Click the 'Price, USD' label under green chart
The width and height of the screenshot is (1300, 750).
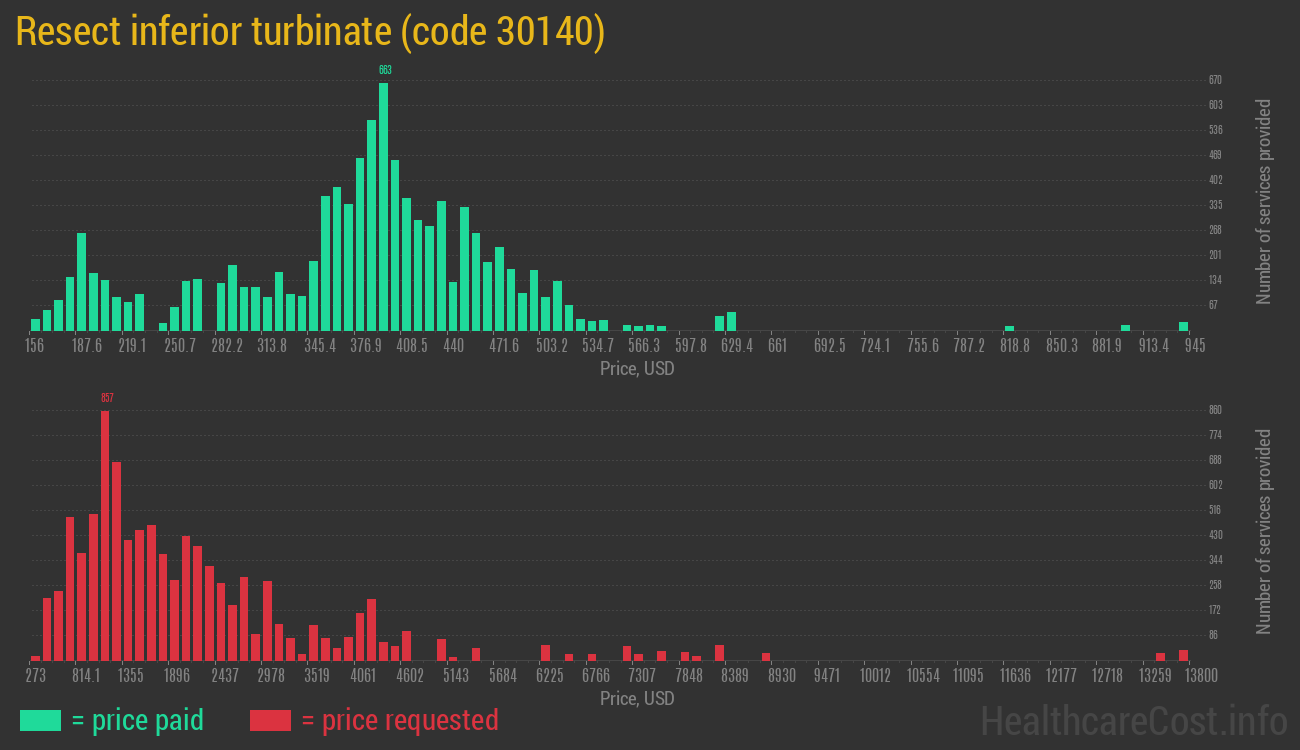click(637, 369)
